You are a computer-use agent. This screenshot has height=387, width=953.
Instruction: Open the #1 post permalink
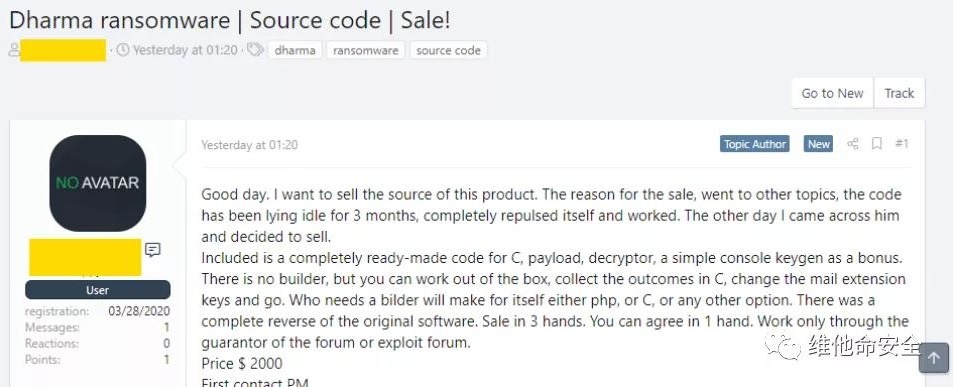pyautogui.click(x=901, y=144)
